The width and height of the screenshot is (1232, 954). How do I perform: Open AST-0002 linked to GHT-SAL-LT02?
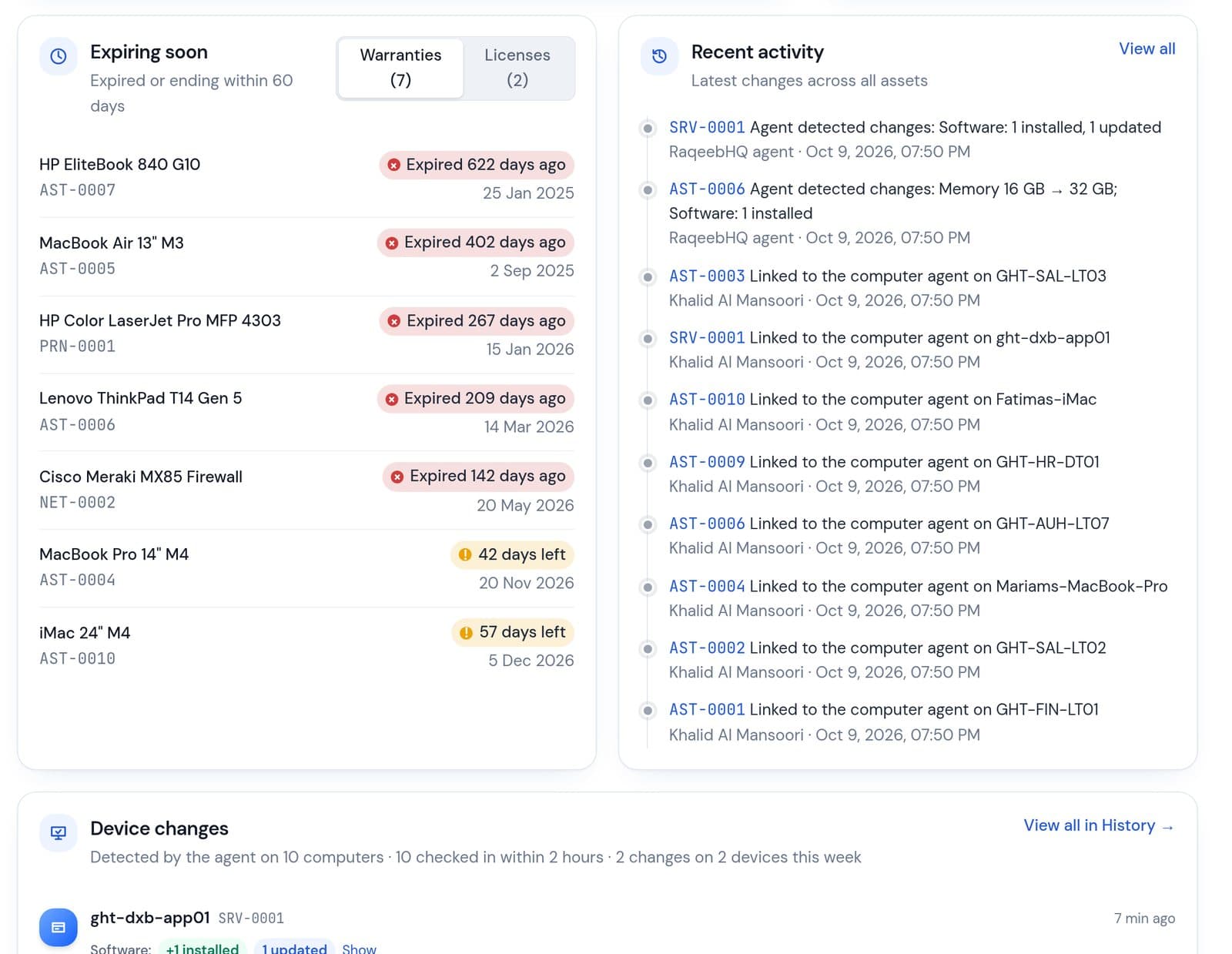[x=707, y=648]
